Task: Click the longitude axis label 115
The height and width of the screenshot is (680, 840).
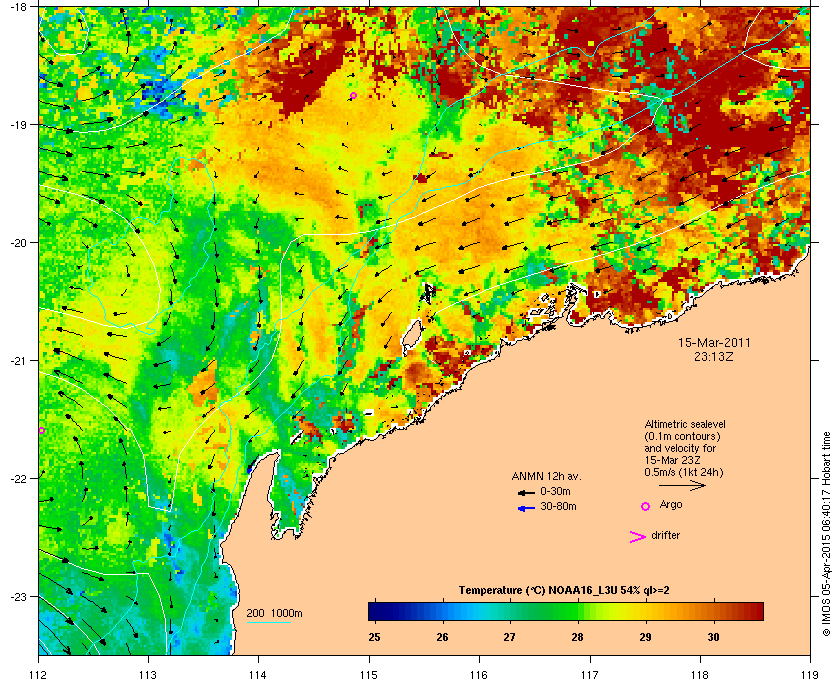Action: pyautogui.click(x=369, y=674)
